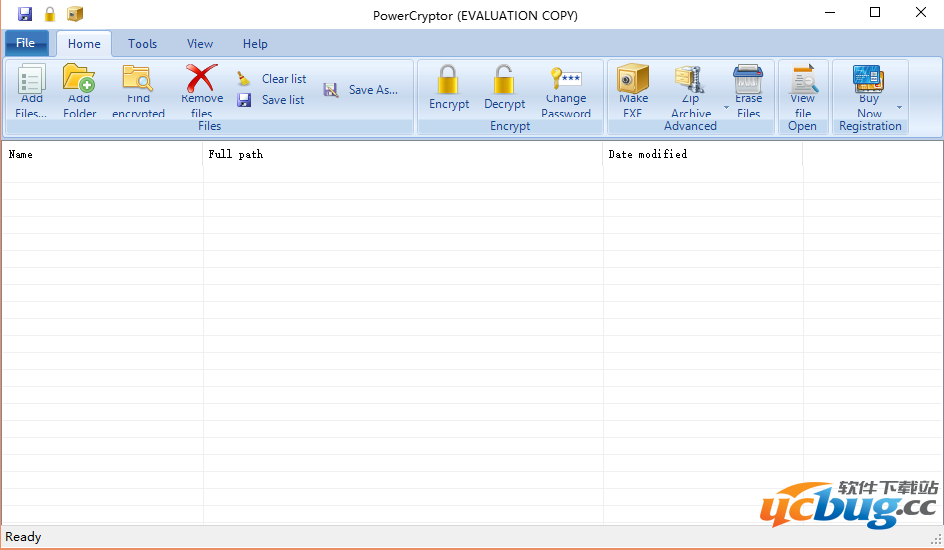
Task: Minimize the PowerCryptor window
Action: tap(830, 13)
